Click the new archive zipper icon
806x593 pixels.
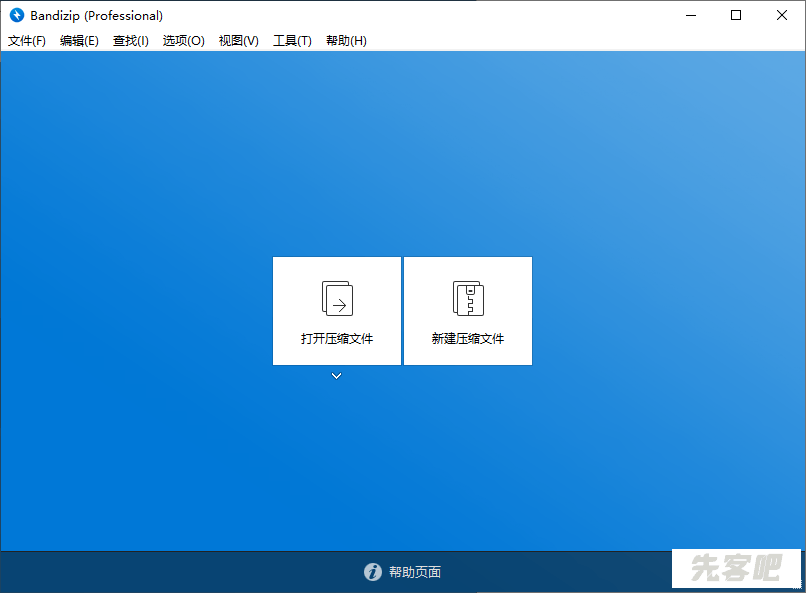pos(468,298)
